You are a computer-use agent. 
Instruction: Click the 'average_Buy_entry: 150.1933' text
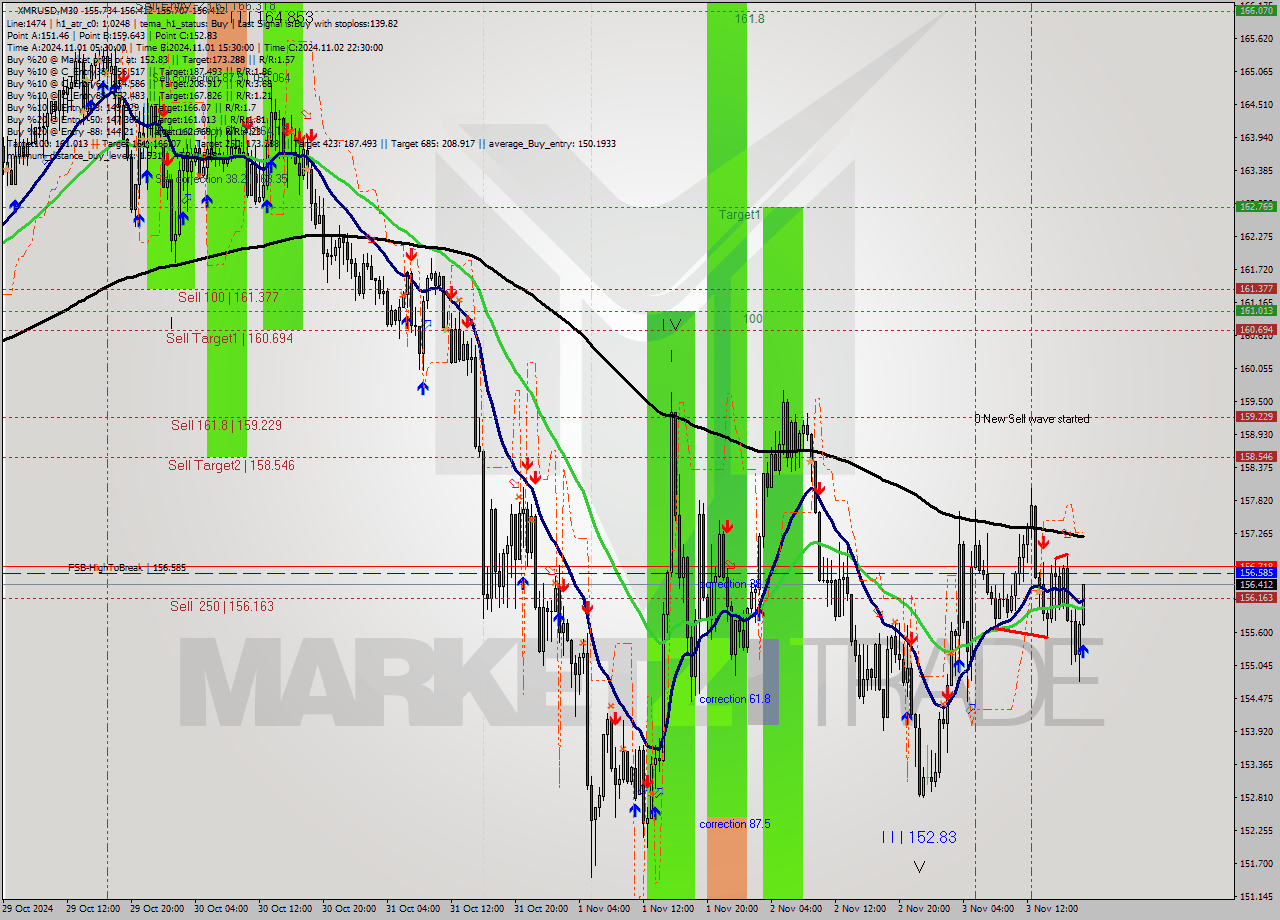pos(552,144)
